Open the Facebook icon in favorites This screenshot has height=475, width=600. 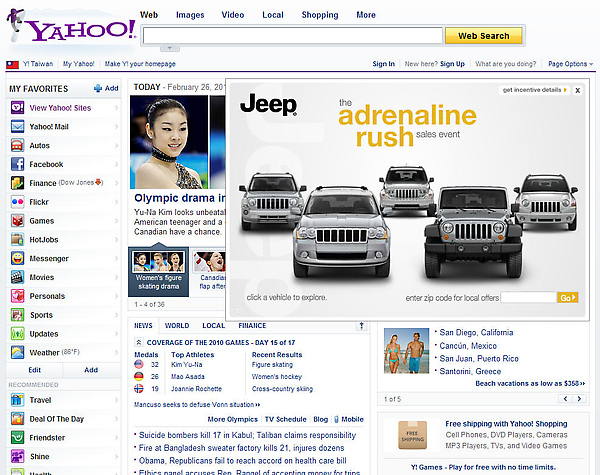click(18, 164)
